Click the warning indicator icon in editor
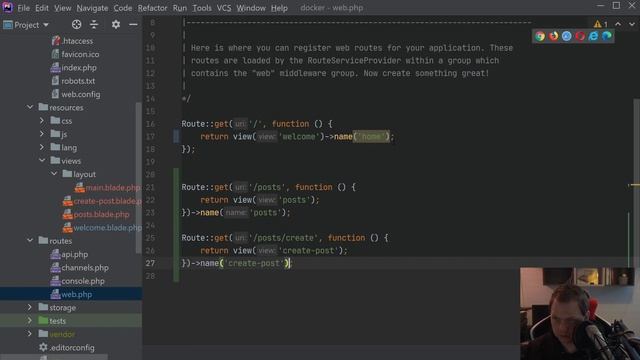The height and width of the screenshot is (360, 640). [600, 24]
